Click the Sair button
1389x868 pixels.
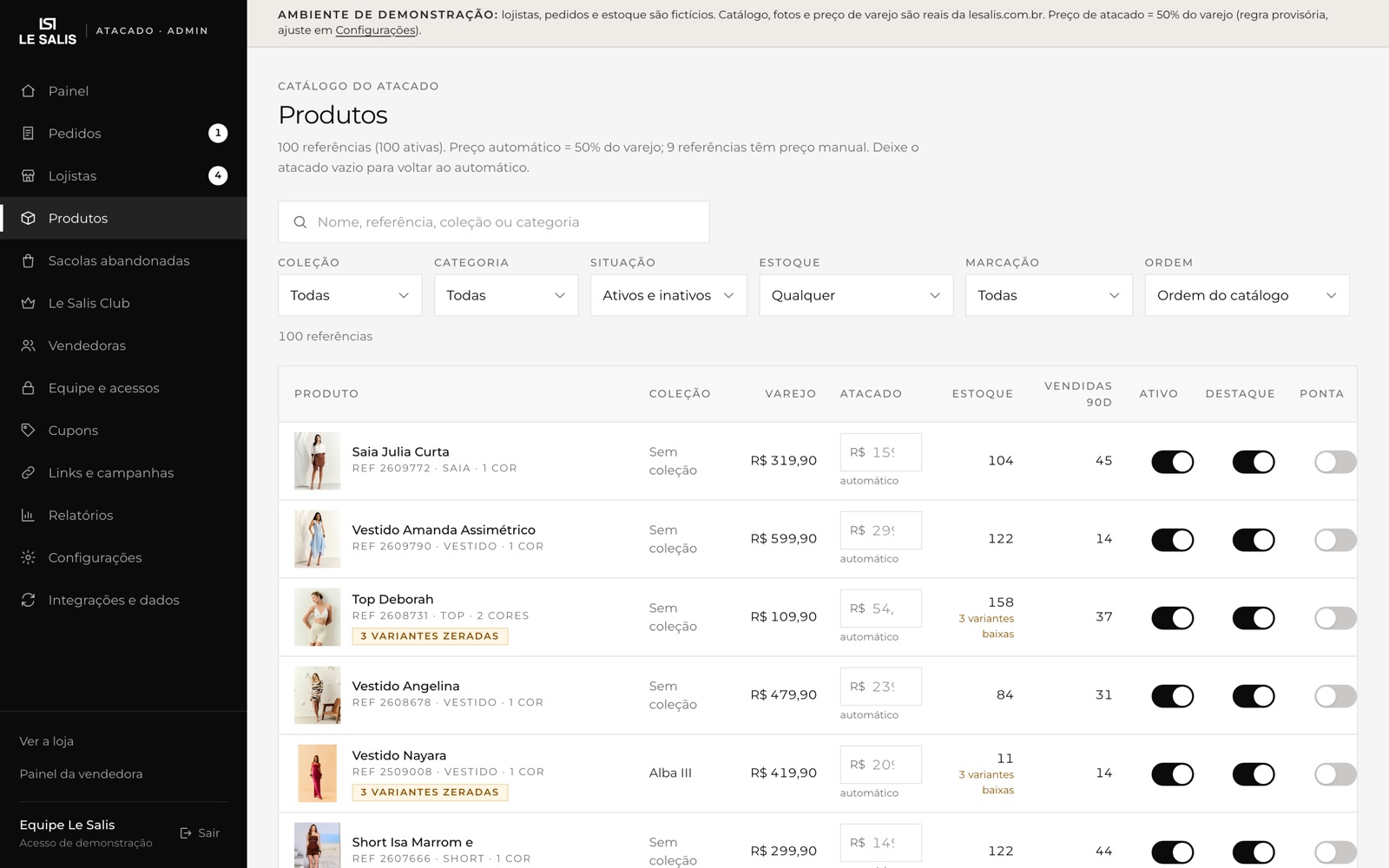pos(200,833)
